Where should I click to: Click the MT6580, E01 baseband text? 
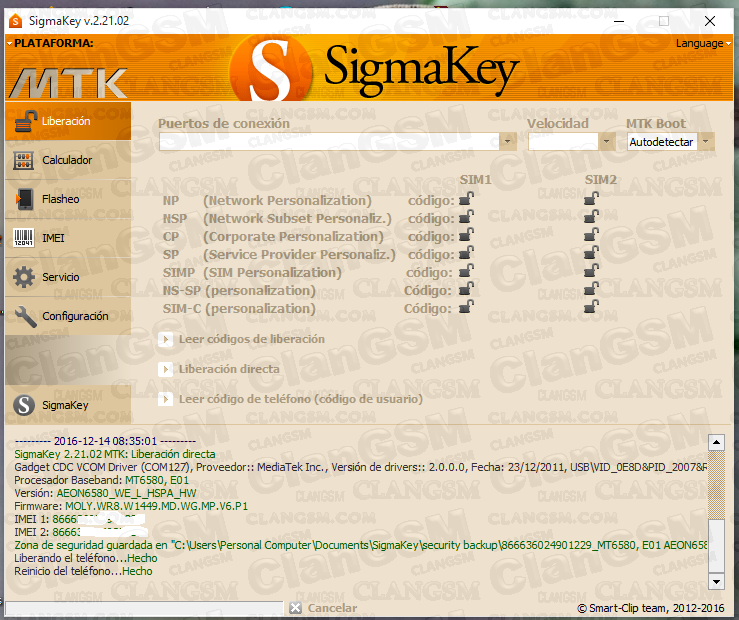(x=157, y=480)
